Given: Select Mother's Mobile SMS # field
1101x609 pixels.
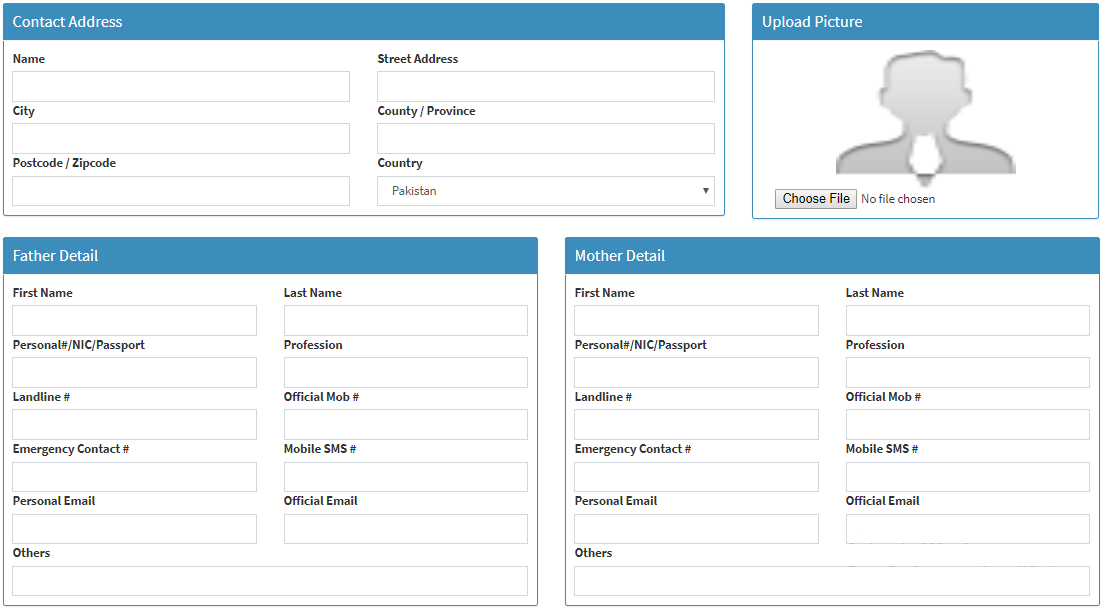Looking at the screenshot, I should tap(967, 477).
